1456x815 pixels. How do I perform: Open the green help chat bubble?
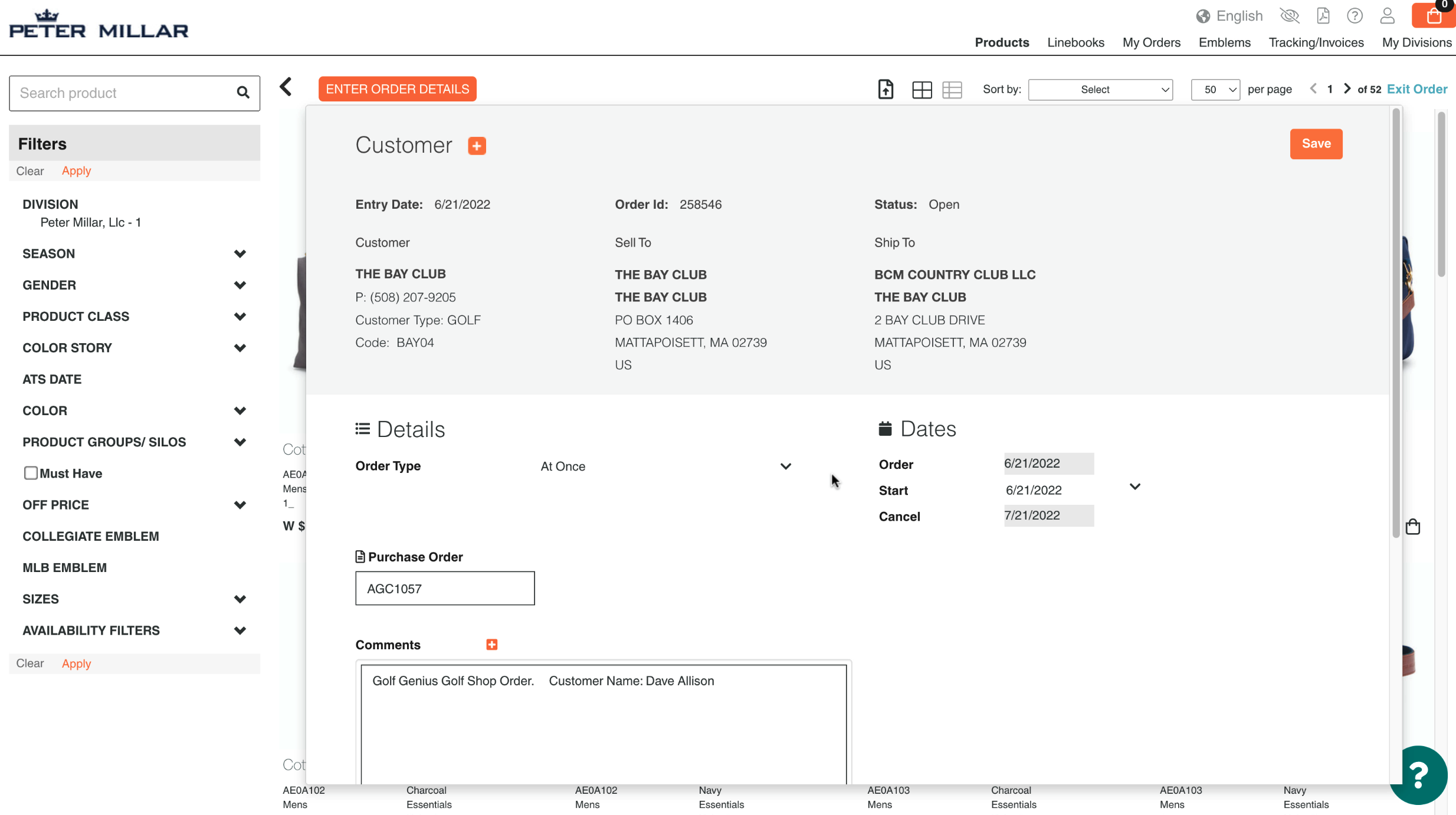[x=1418, y=775]
